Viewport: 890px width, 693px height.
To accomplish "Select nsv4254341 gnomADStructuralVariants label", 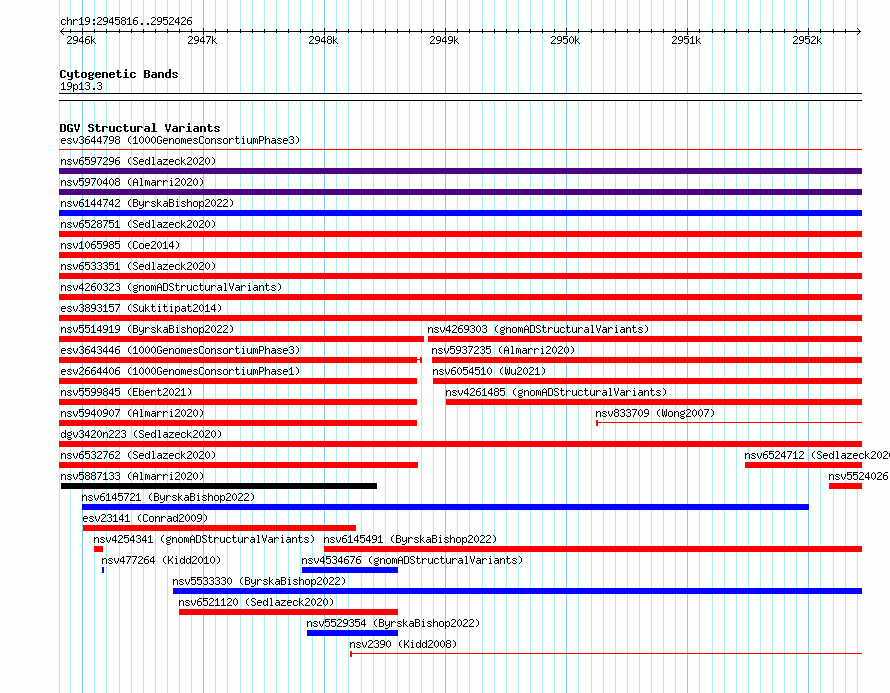I will pyautogui.click(x=204, y=539).
